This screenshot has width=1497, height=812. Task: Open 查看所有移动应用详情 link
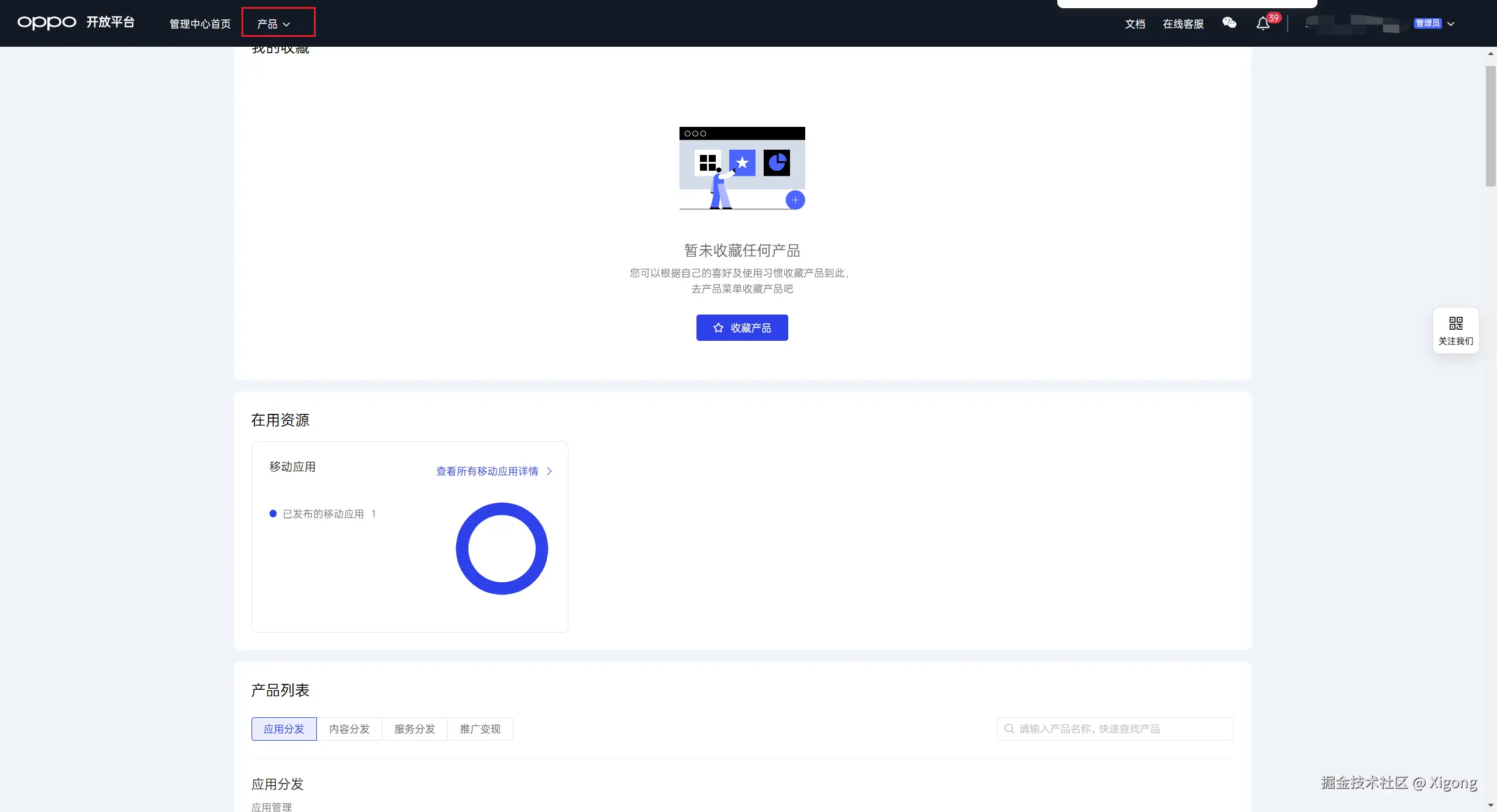click(x=487, y=471)
